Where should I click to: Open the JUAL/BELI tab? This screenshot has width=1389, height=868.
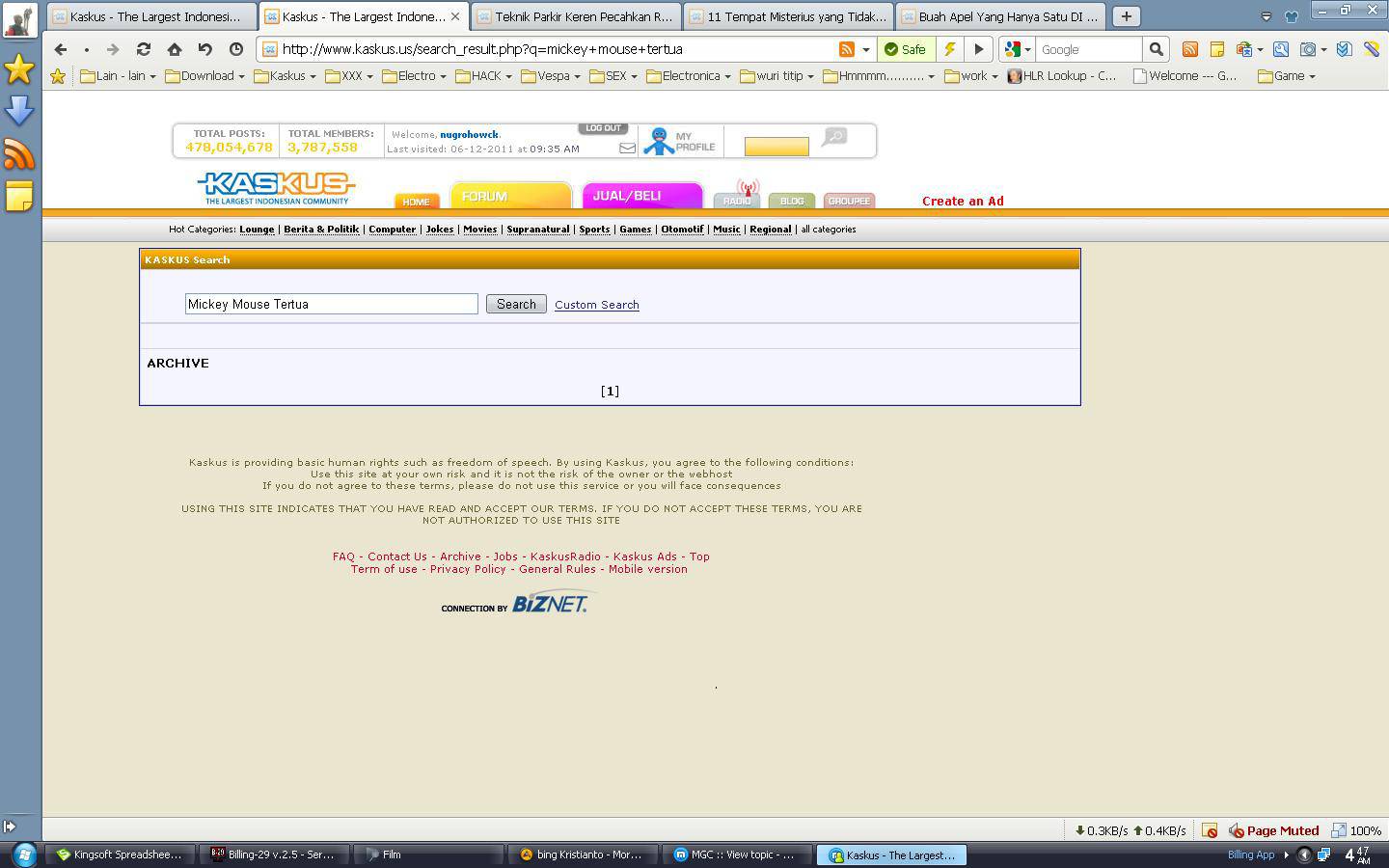point(641,195)
